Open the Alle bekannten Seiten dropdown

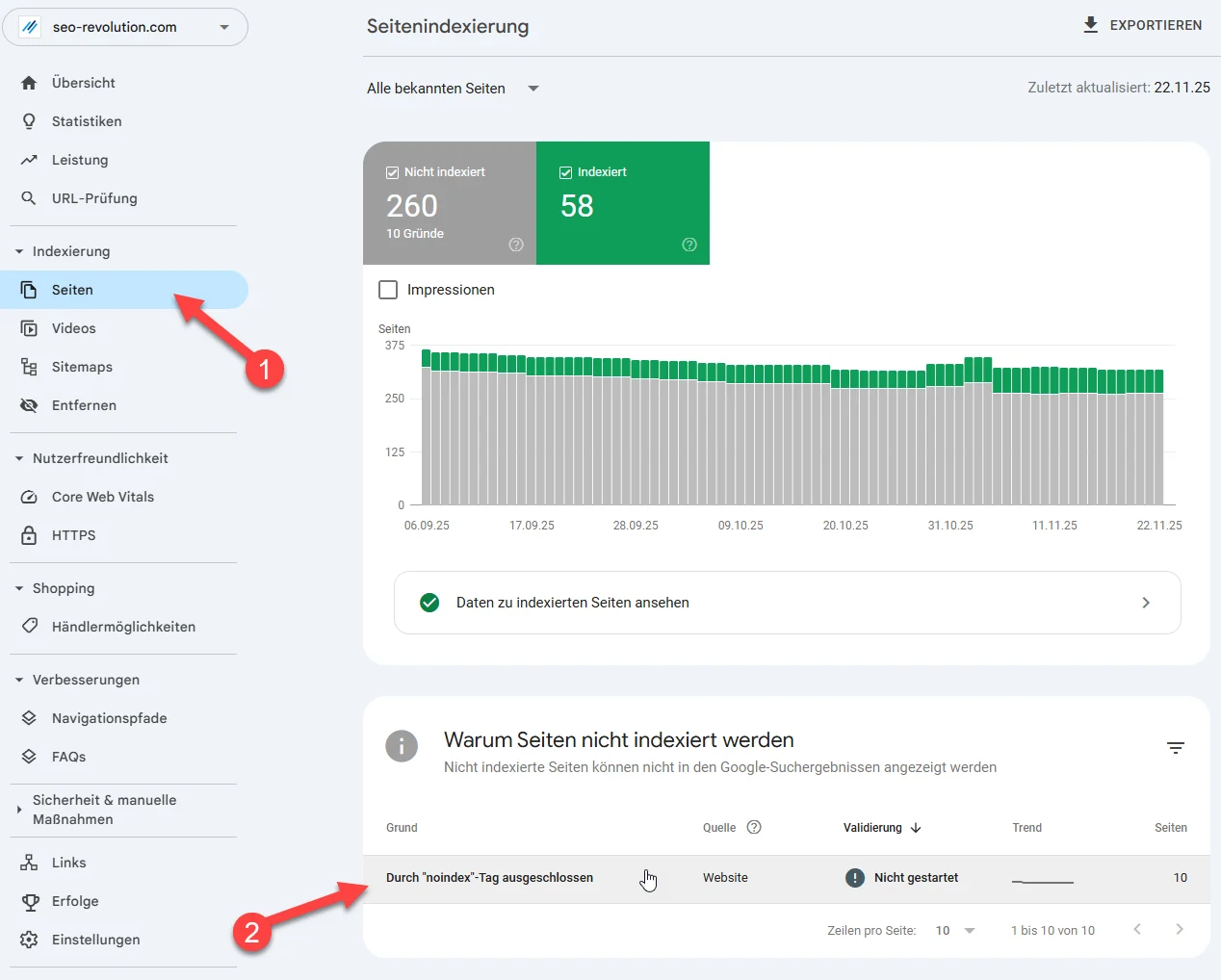(453, 89)
